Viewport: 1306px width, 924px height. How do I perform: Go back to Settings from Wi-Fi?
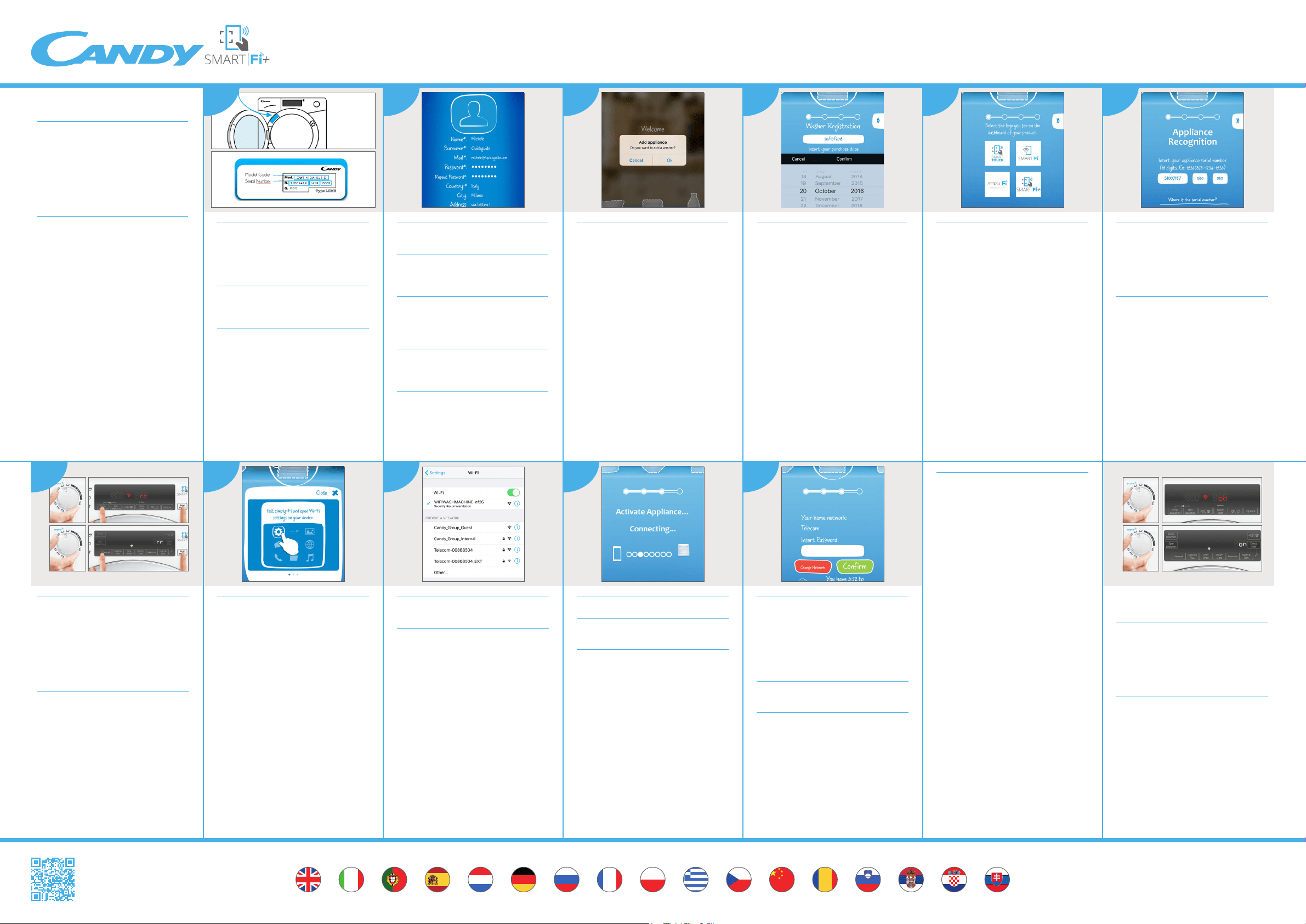435,473
